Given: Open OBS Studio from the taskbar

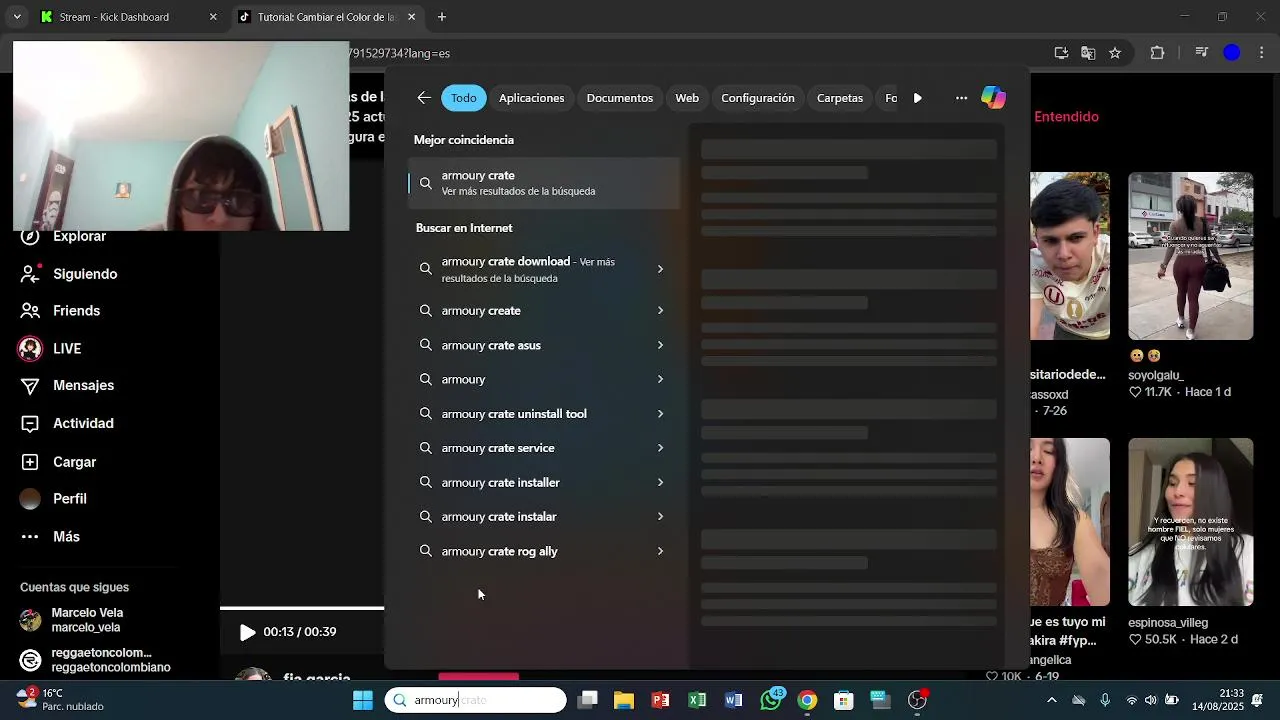Looking at the screenshot, I should (x=917, y=700).
